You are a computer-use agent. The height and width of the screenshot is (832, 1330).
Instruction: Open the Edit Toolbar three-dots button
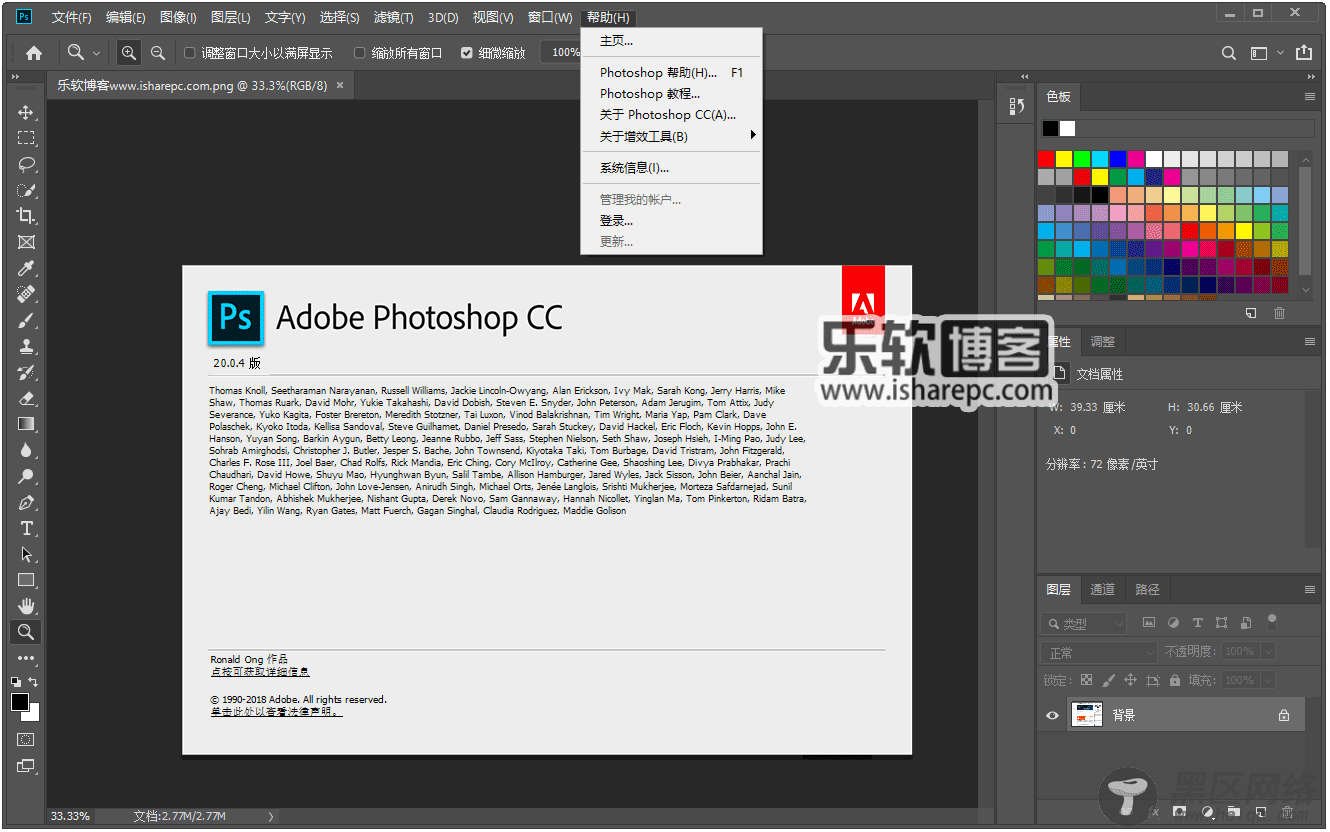tap(26, 658)
